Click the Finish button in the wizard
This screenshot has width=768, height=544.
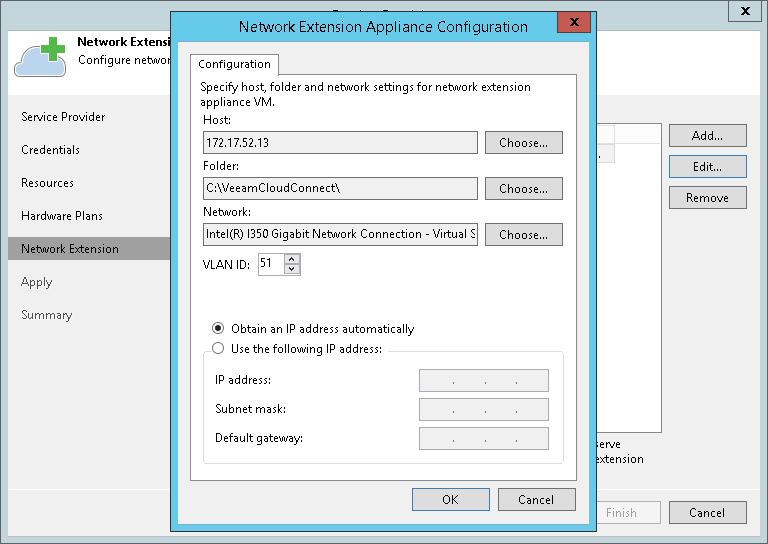[628, 513]
